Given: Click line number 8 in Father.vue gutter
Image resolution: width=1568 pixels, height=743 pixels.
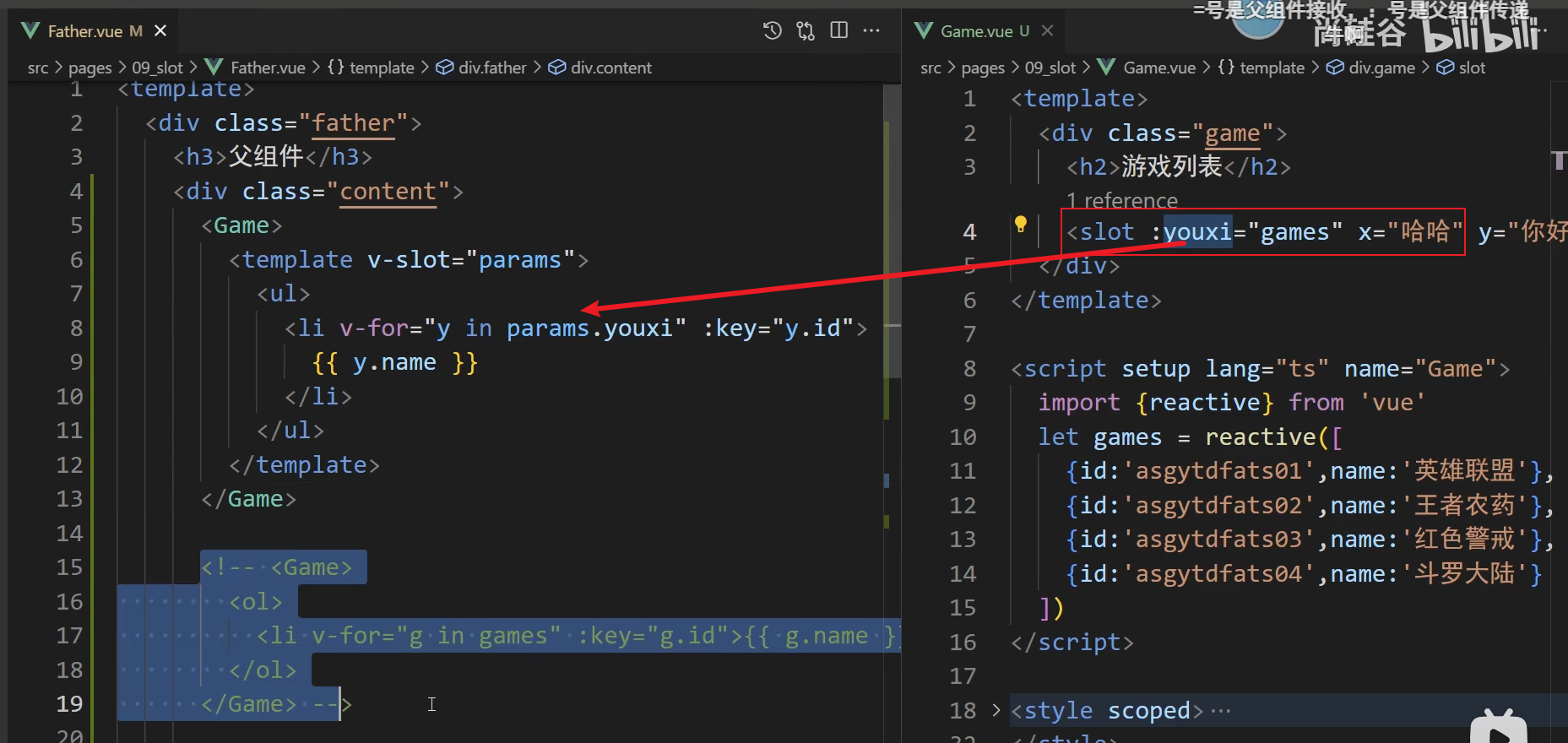Looking at the screenshot, I should coord(76,328).
